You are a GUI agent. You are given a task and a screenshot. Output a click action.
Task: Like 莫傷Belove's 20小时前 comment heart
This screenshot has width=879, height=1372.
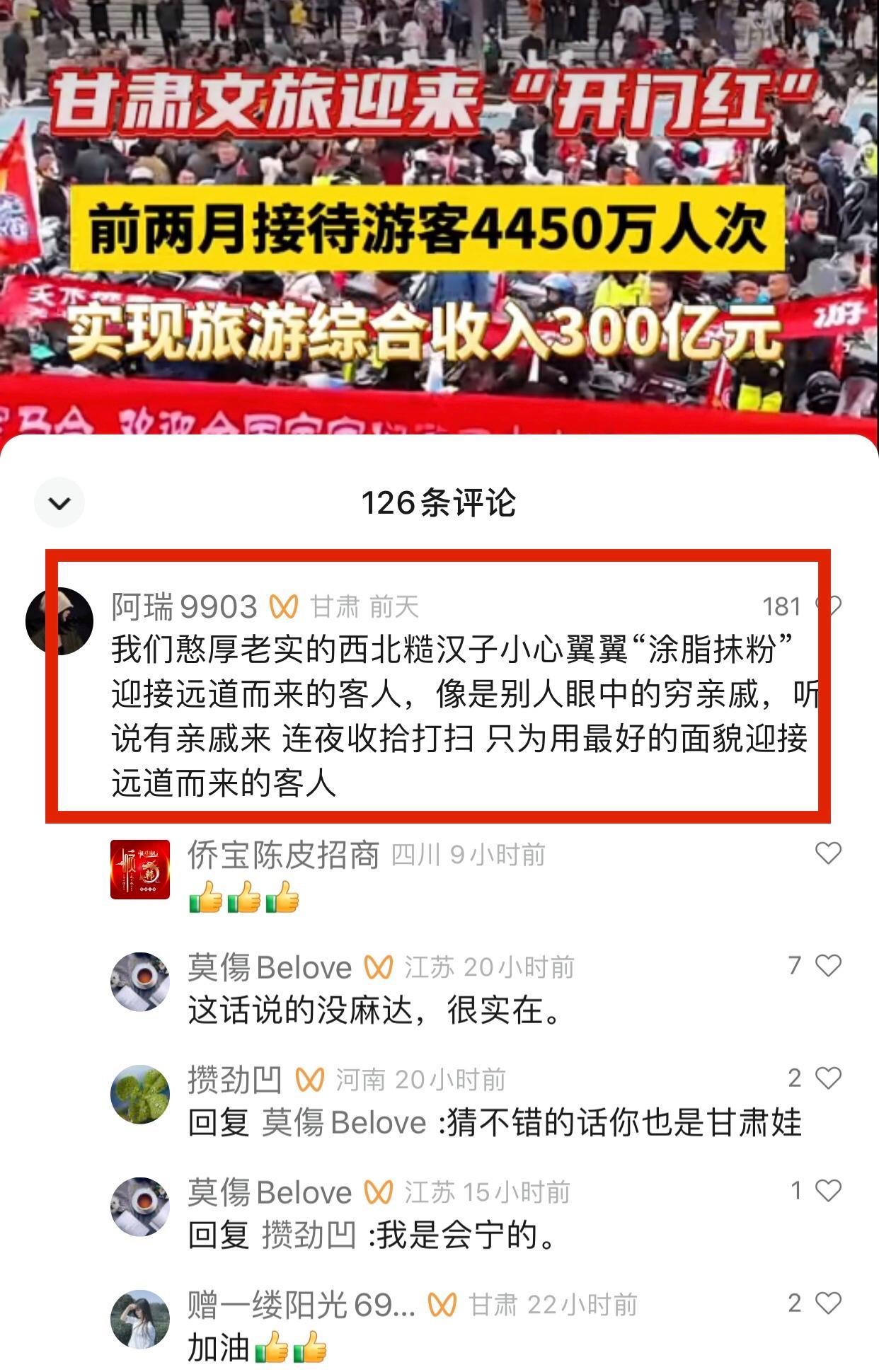tap(828, 965)
